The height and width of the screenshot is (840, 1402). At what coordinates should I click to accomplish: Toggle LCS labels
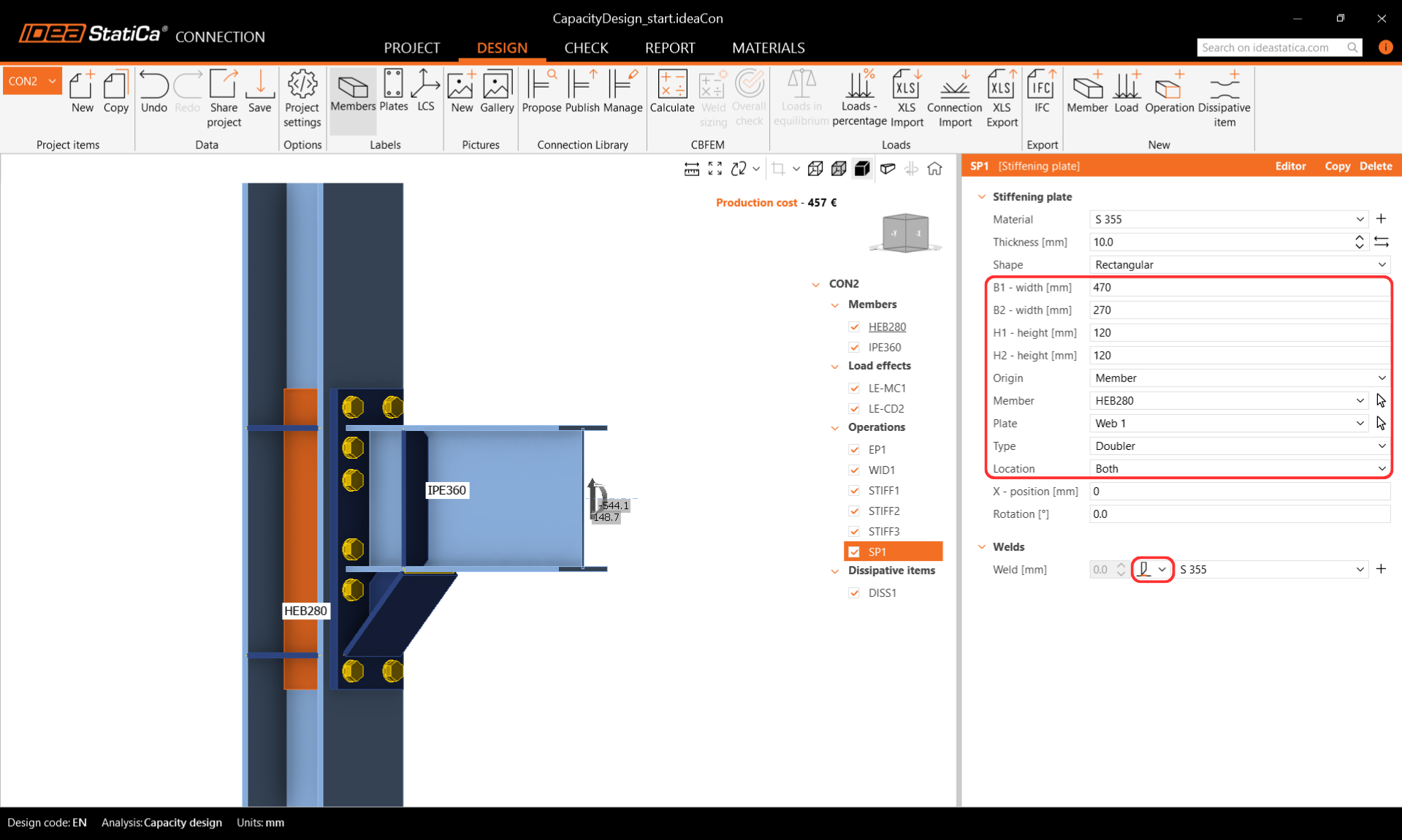[x=425, y=91]
